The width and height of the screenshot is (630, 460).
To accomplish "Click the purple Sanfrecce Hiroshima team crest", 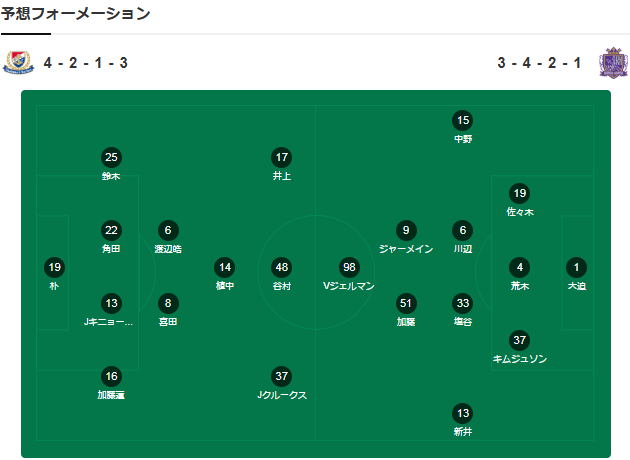I will point(612,63).
